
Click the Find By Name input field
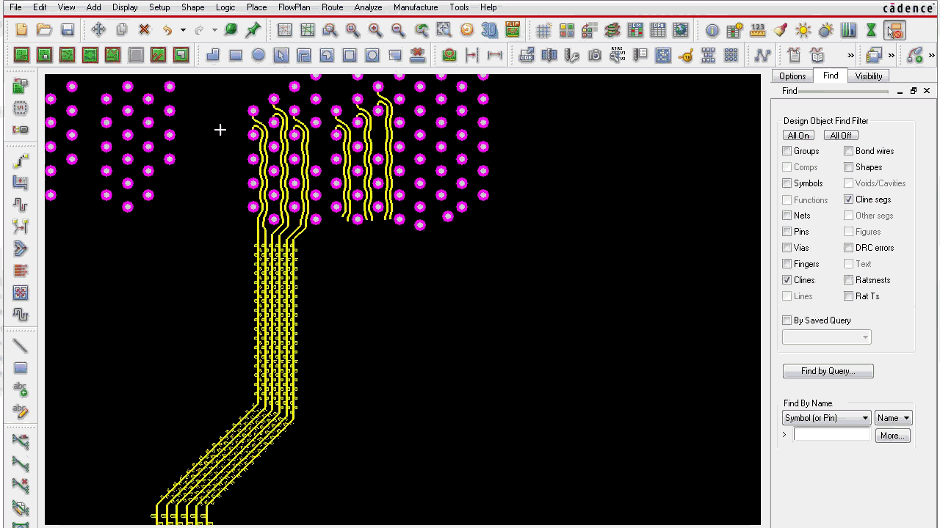point(831,435)
